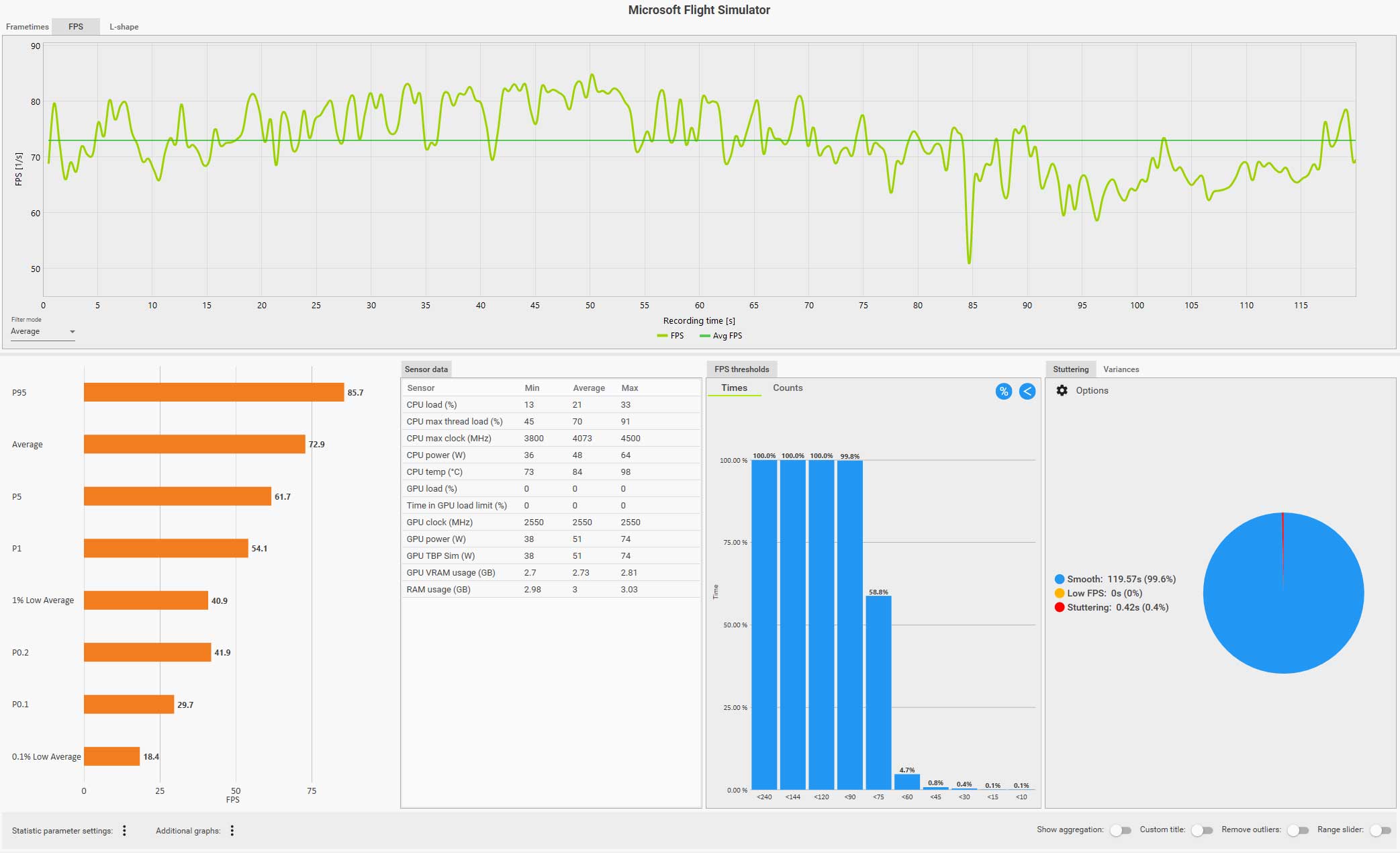Enable the Range slider switch
The image size is (1400, 853).
tap(1380, 830)
